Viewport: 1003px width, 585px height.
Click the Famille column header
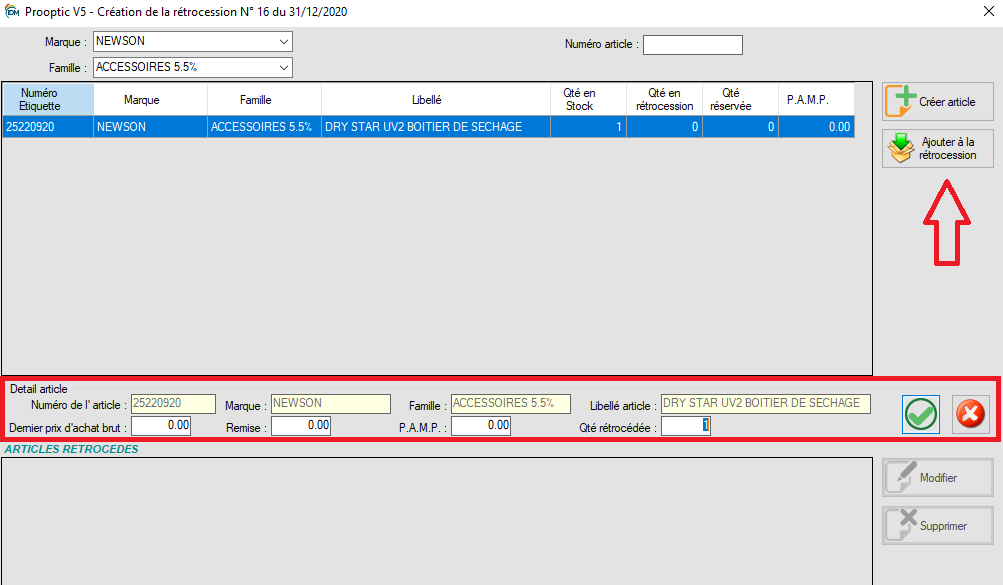264,100
